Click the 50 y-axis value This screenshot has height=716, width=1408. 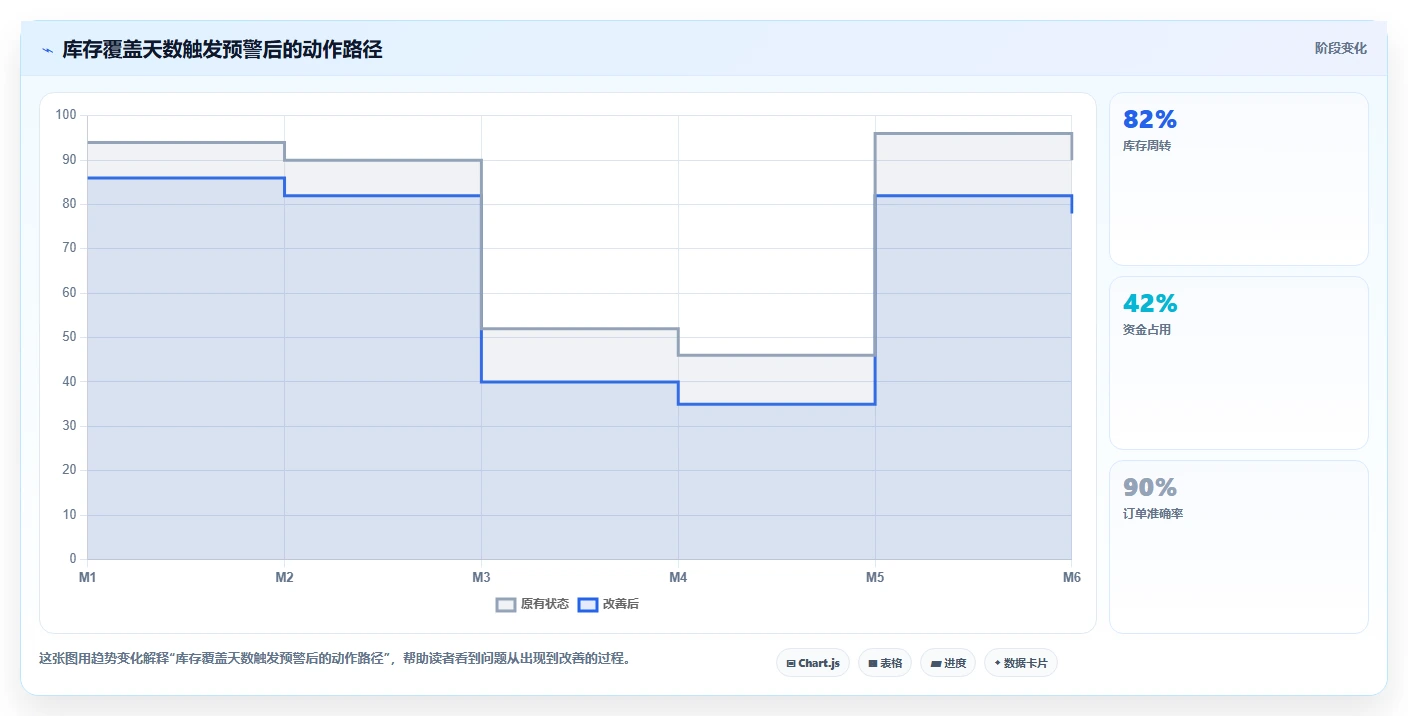[69, 337]
